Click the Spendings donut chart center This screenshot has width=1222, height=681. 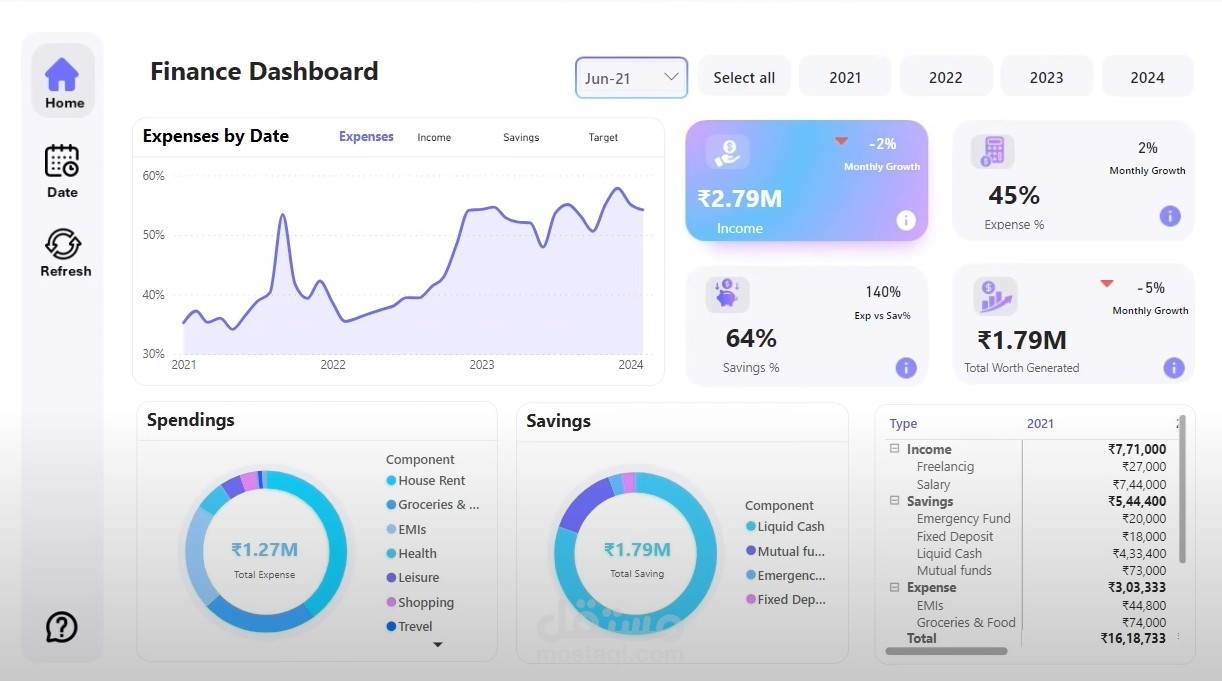tap(265, 551)
